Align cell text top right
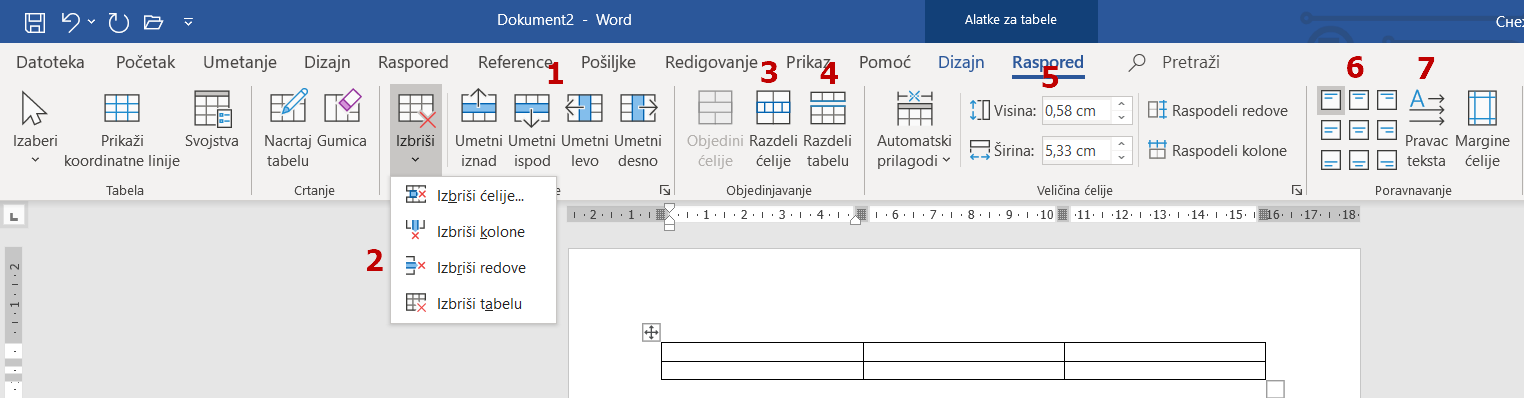The width and height of the screenshot is (1524, 398). (1387, 100)
